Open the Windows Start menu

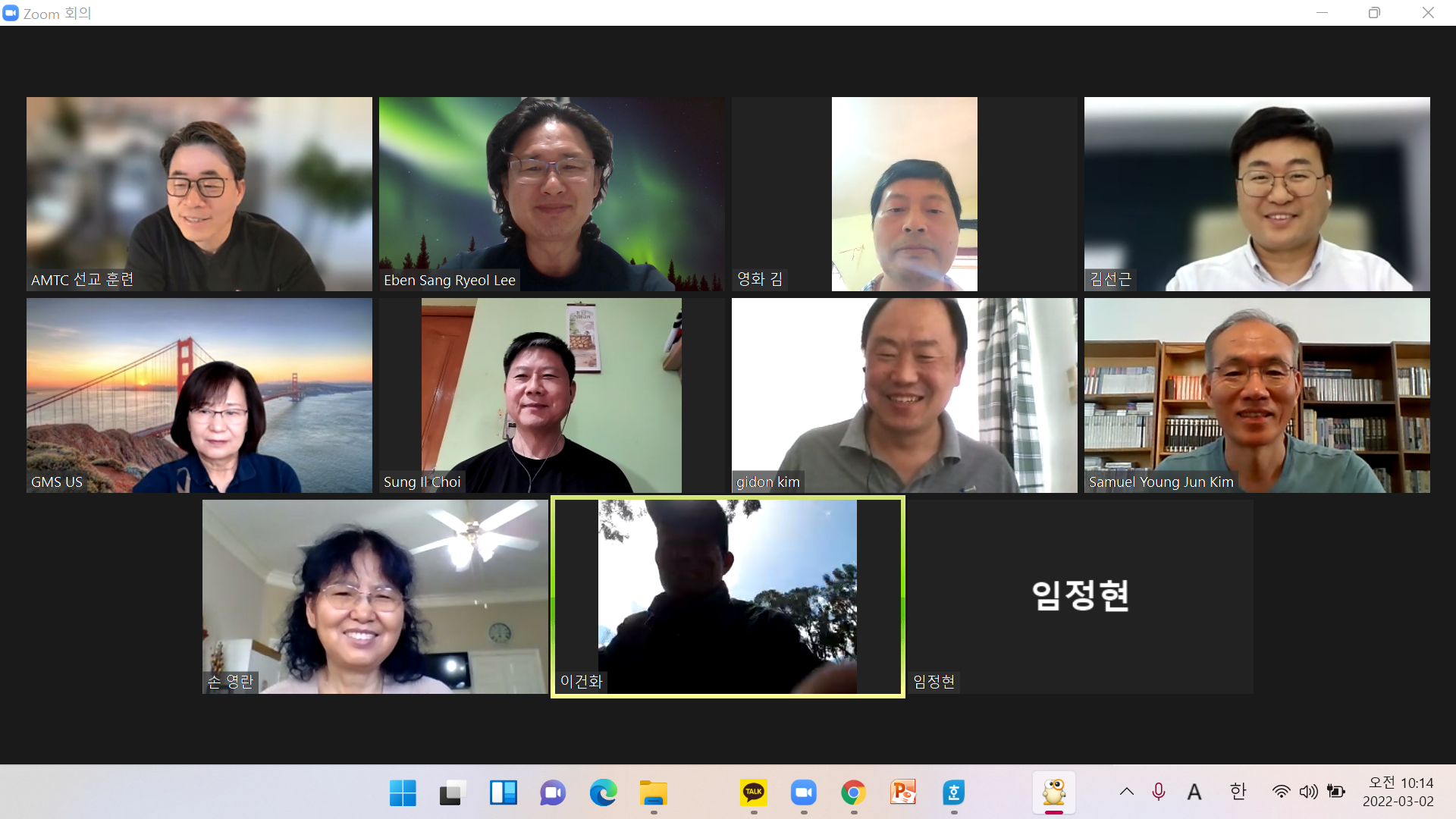(403, 793)
